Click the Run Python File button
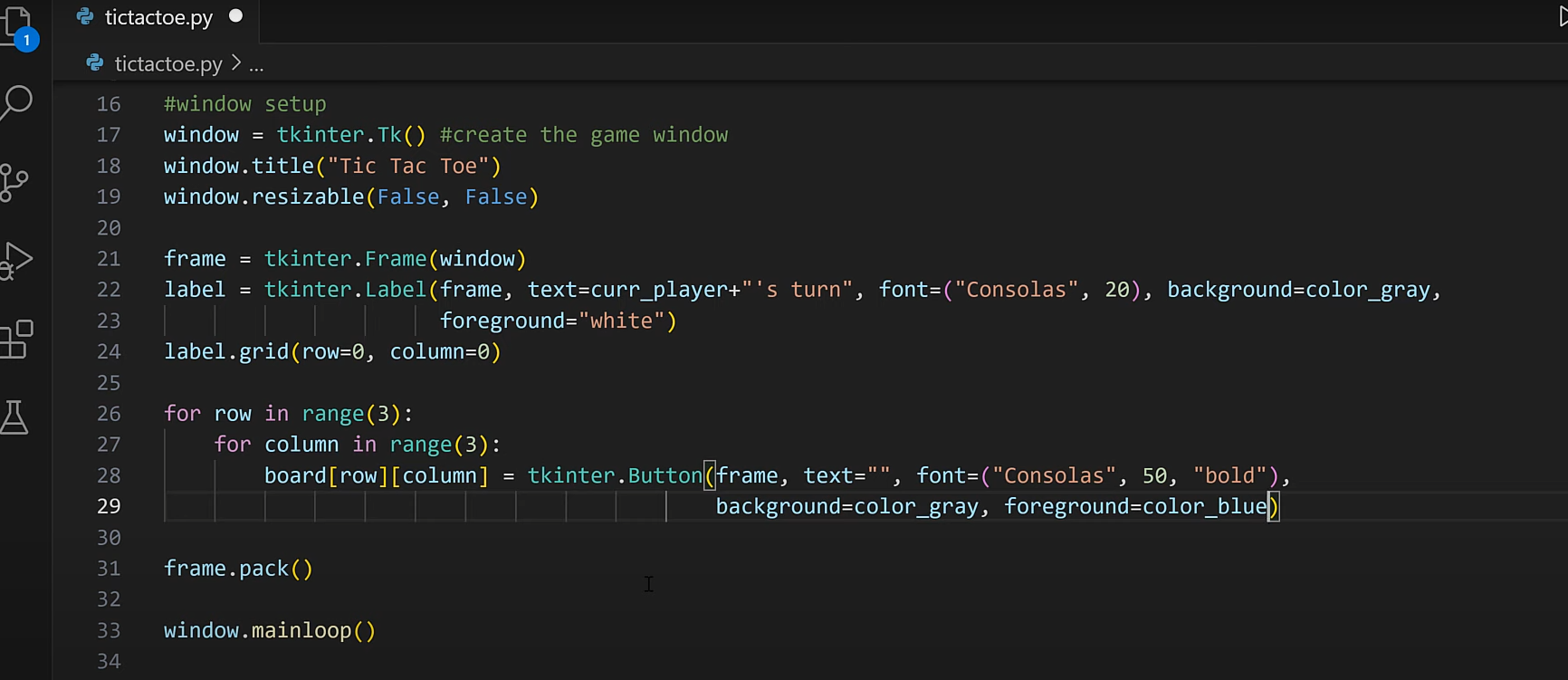The width and height of the screenshot is (1568, 680). [1561, 17]
